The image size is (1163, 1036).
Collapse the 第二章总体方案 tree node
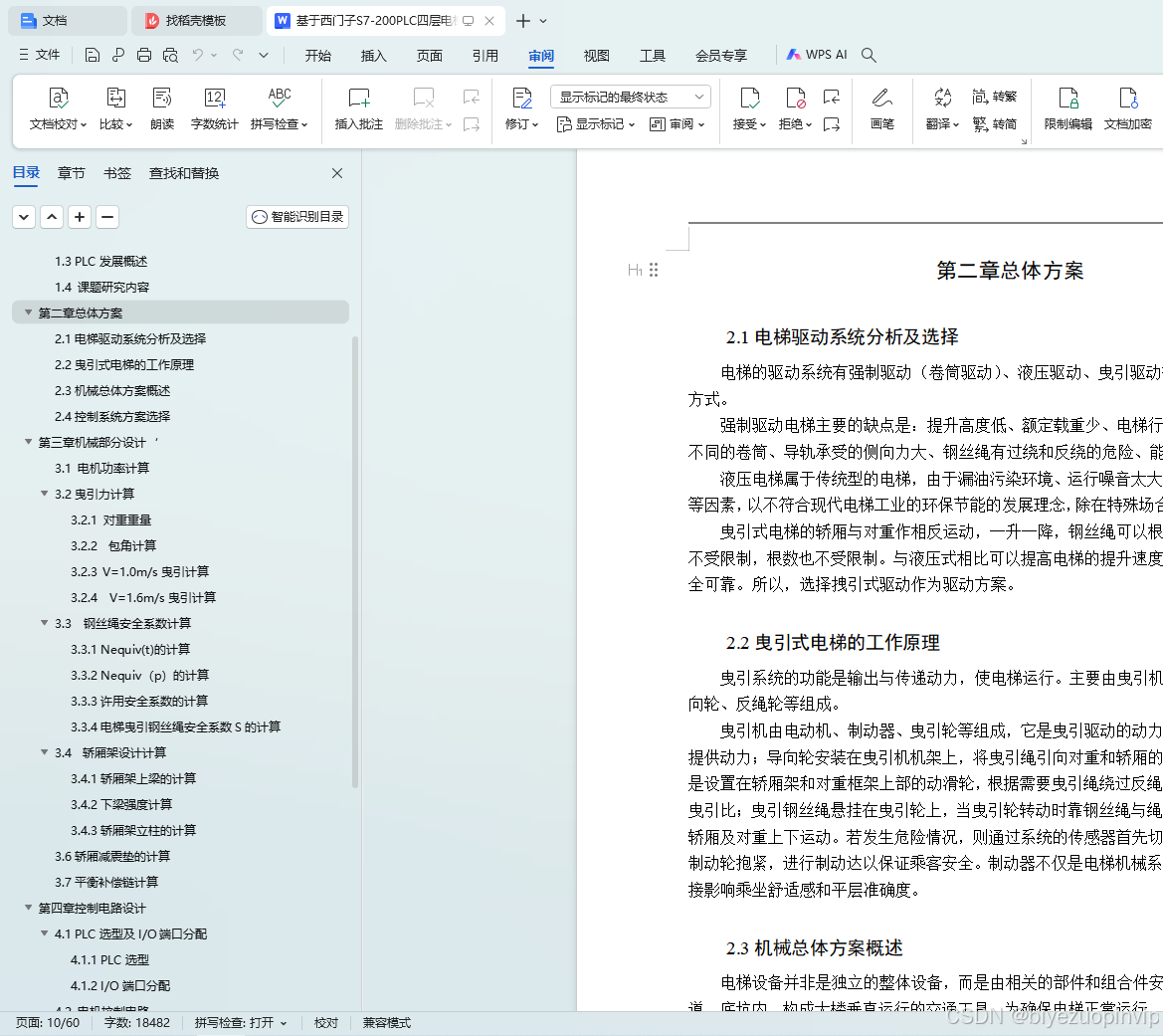(x=28, y=312)
